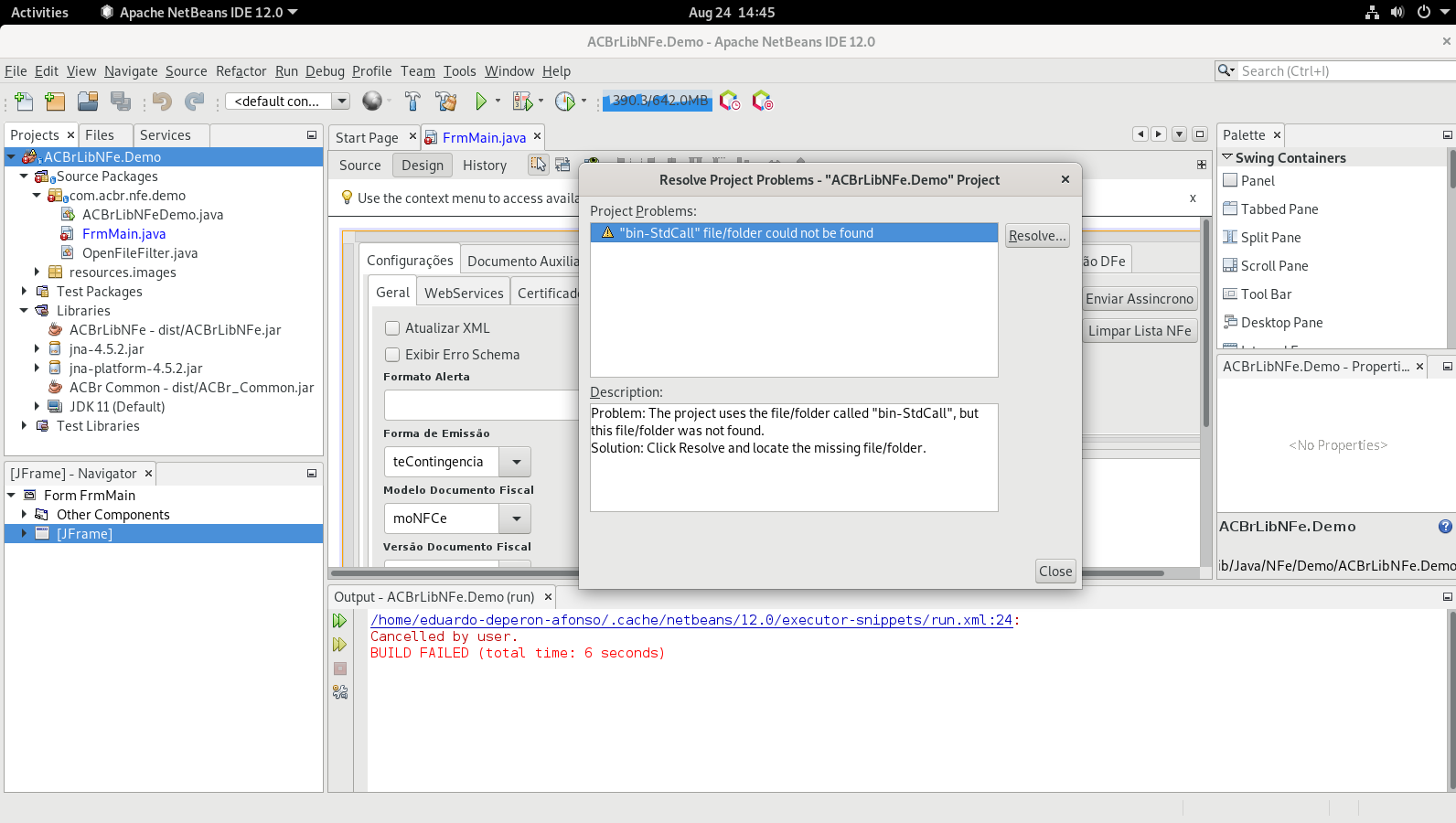Screen dimensions: 1456x823
Task: Toggle the Atualizar XML checkbox
Action: click(x=392, y=328)
